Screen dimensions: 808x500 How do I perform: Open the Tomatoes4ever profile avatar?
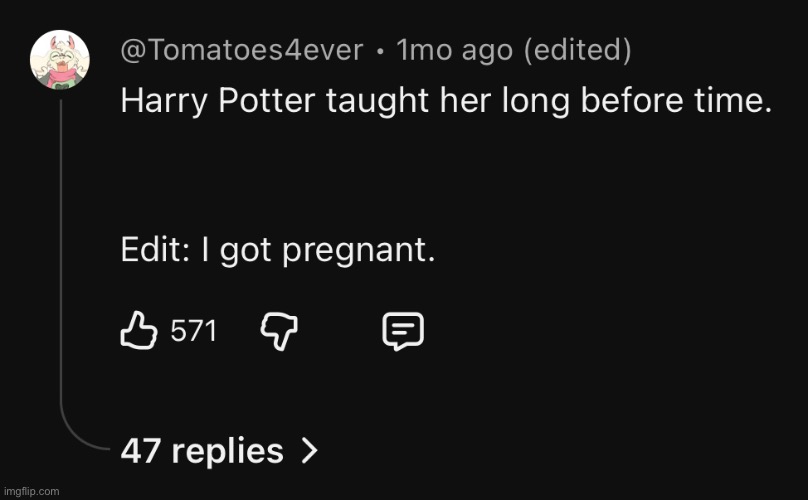[x=61, y=59]
